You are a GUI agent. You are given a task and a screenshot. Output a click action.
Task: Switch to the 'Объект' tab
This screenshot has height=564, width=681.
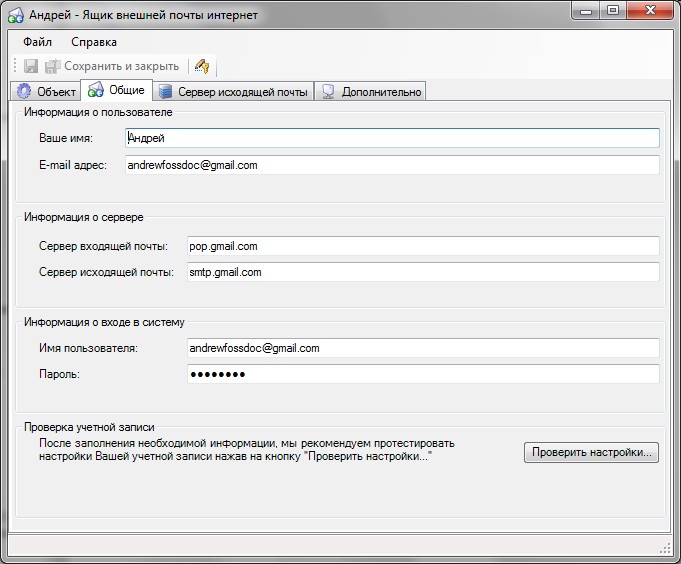46,92
